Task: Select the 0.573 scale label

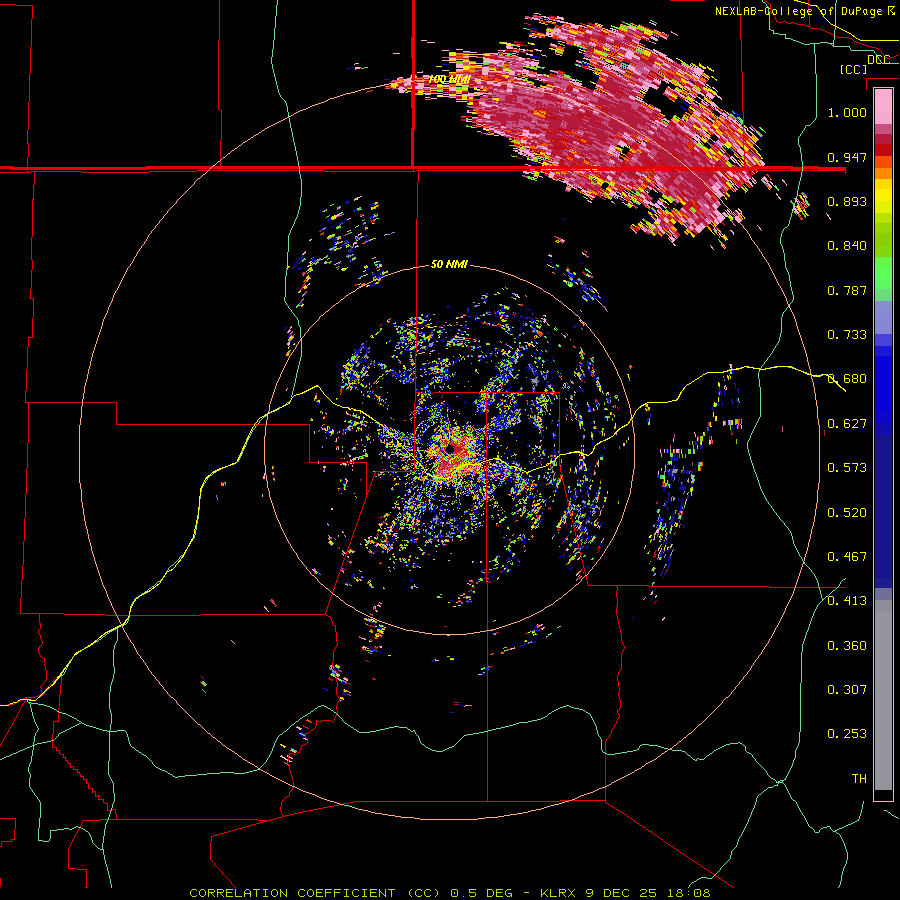Action: (x=847, y=468)
